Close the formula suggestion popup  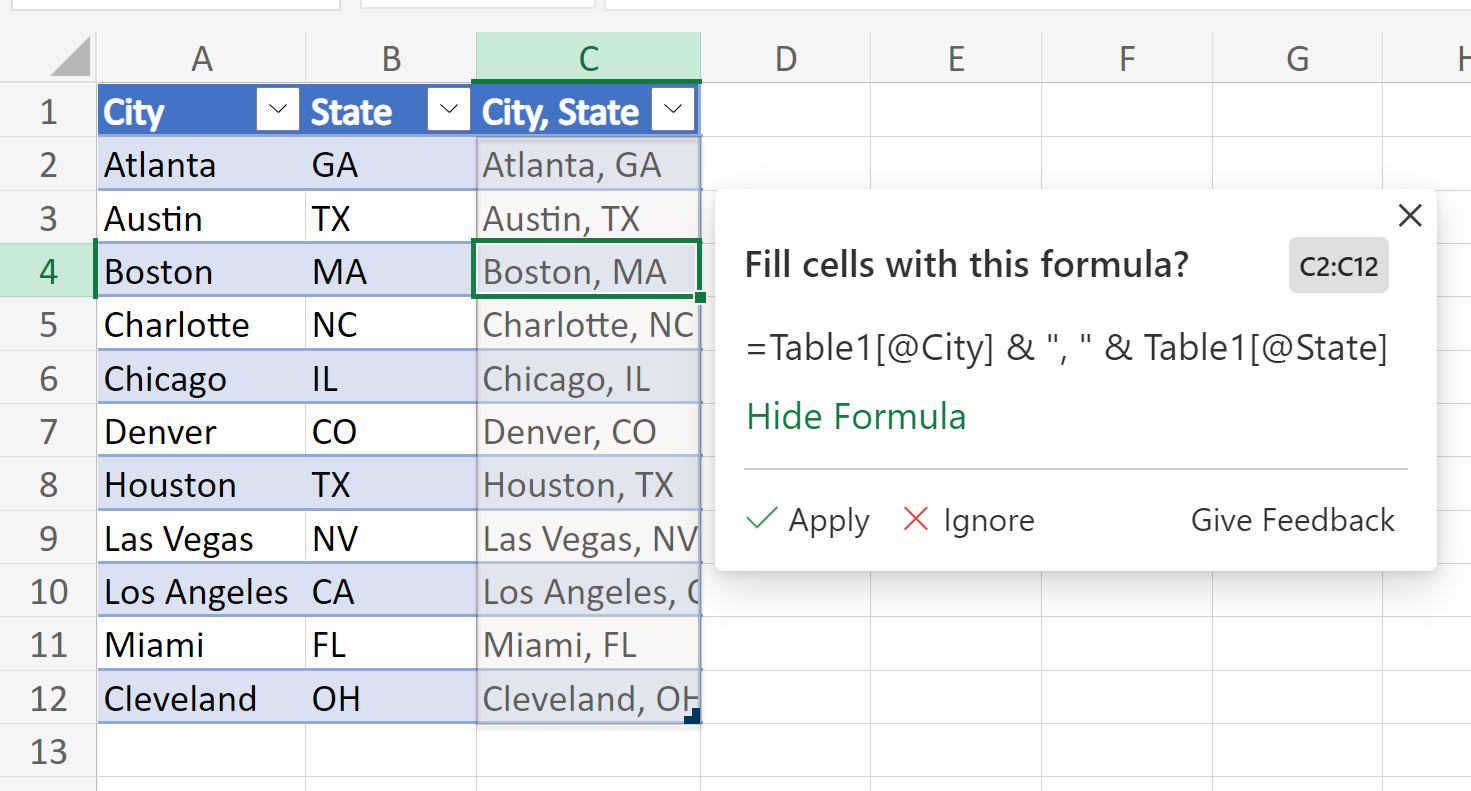click(x=1410, y=215)
